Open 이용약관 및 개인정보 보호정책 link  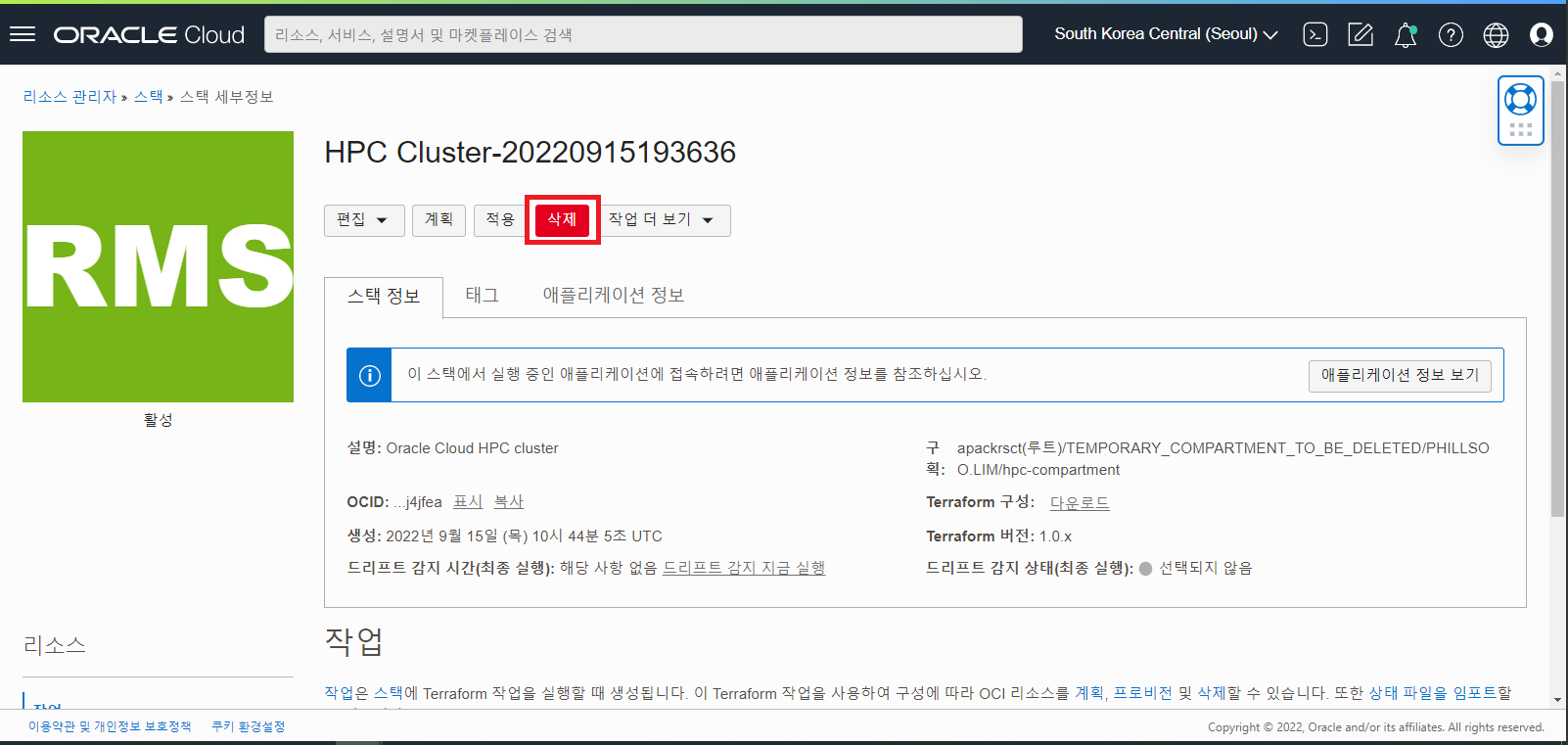[x=110, y=726]
